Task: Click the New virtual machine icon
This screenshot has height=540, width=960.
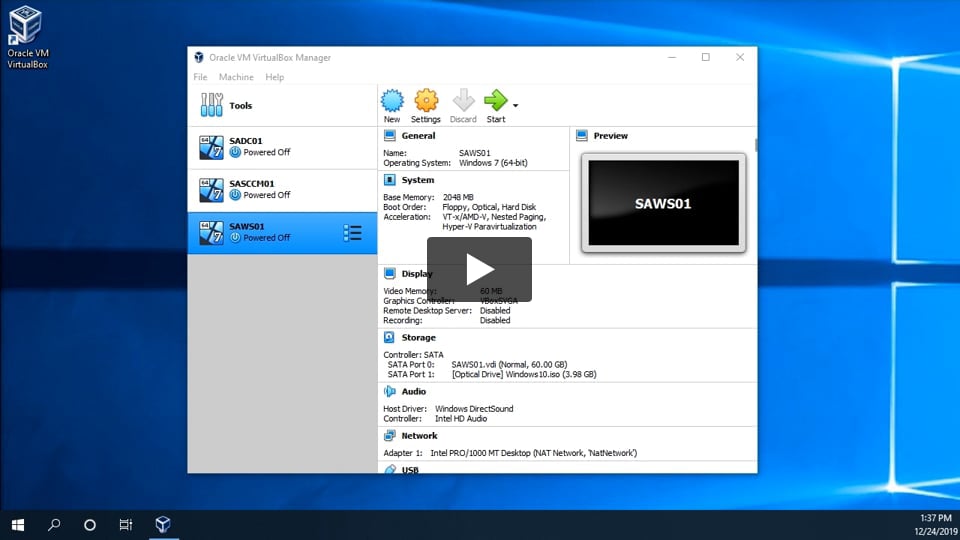Action: pos(392,101)
